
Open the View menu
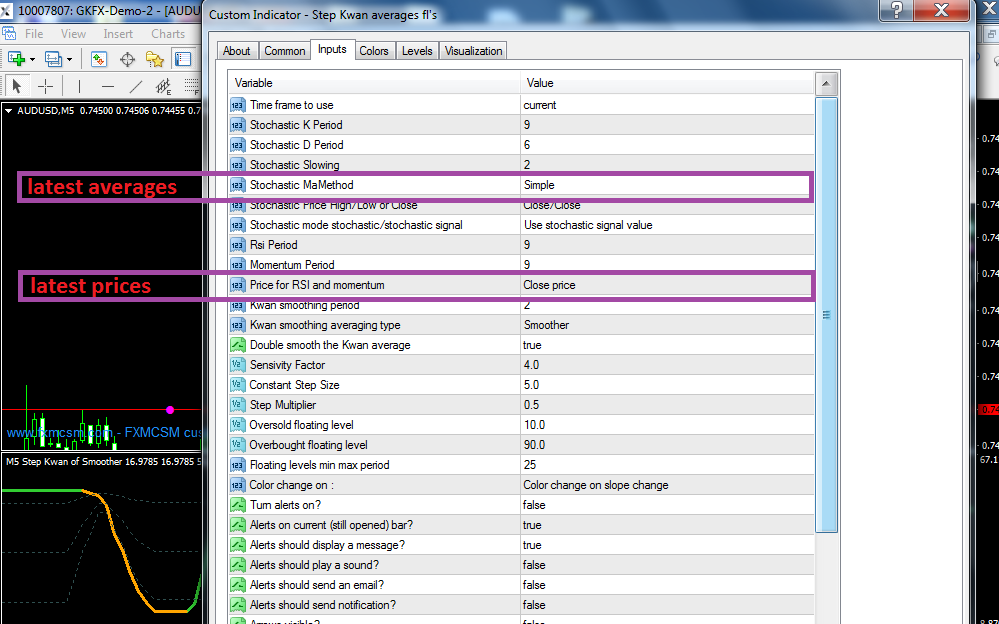click(73, 34)
